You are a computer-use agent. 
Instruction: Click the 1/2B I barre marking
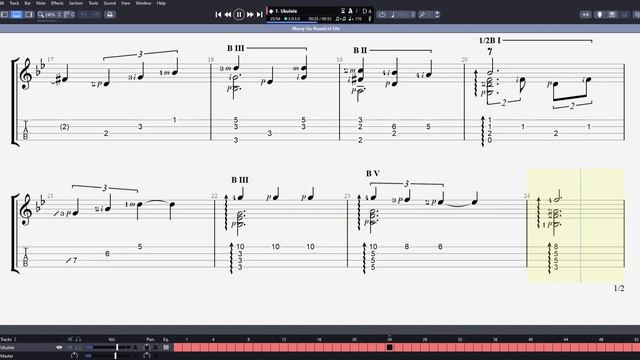[x=490, y=40]
